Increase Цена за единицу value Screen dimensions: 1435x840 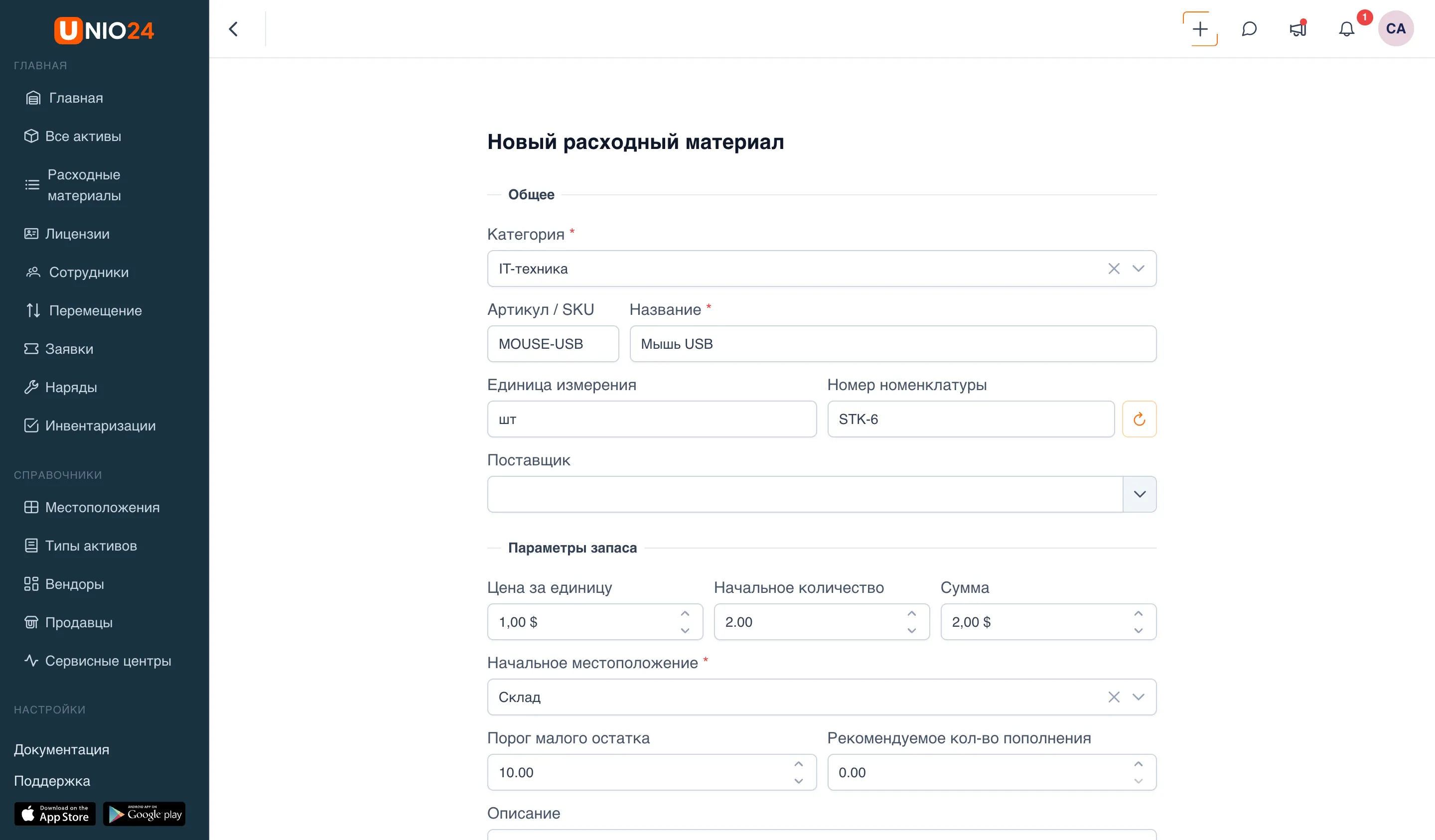(x=685, y=613)
